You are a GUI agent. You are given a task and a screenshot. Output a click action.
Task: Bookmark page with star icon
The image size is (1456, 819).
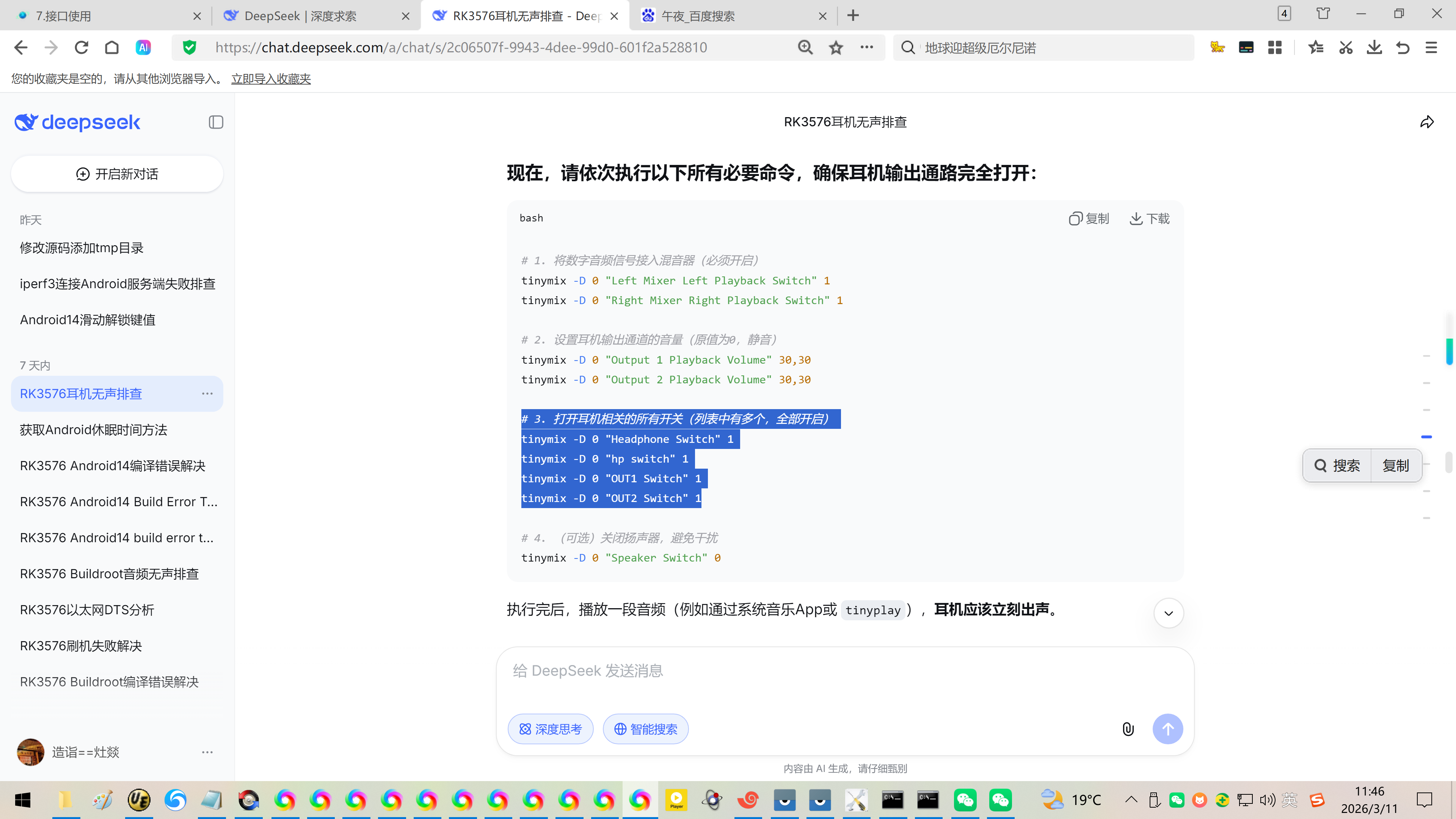pos(836,47)
